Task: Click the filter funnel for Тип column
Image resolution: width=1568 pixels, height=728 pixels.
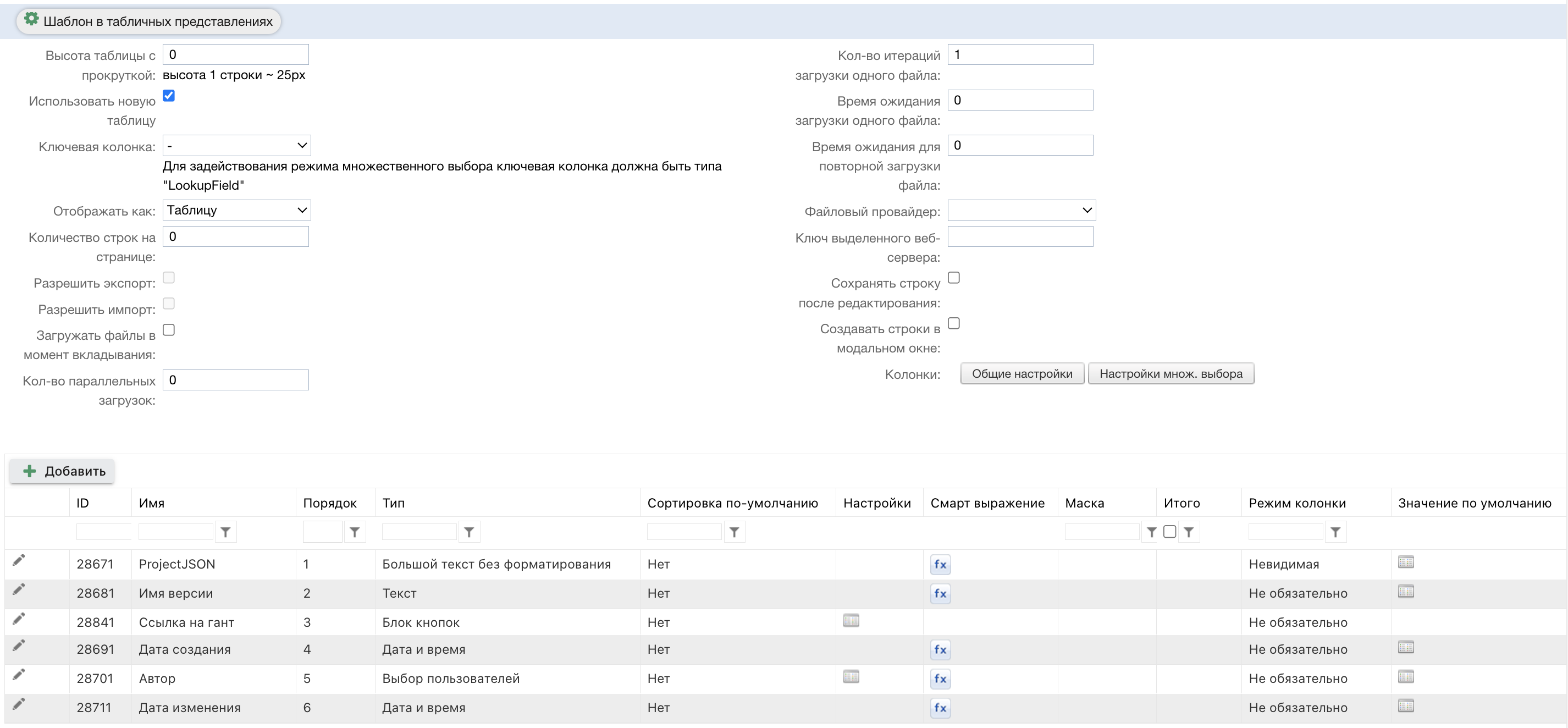Action: pos(470,532)
